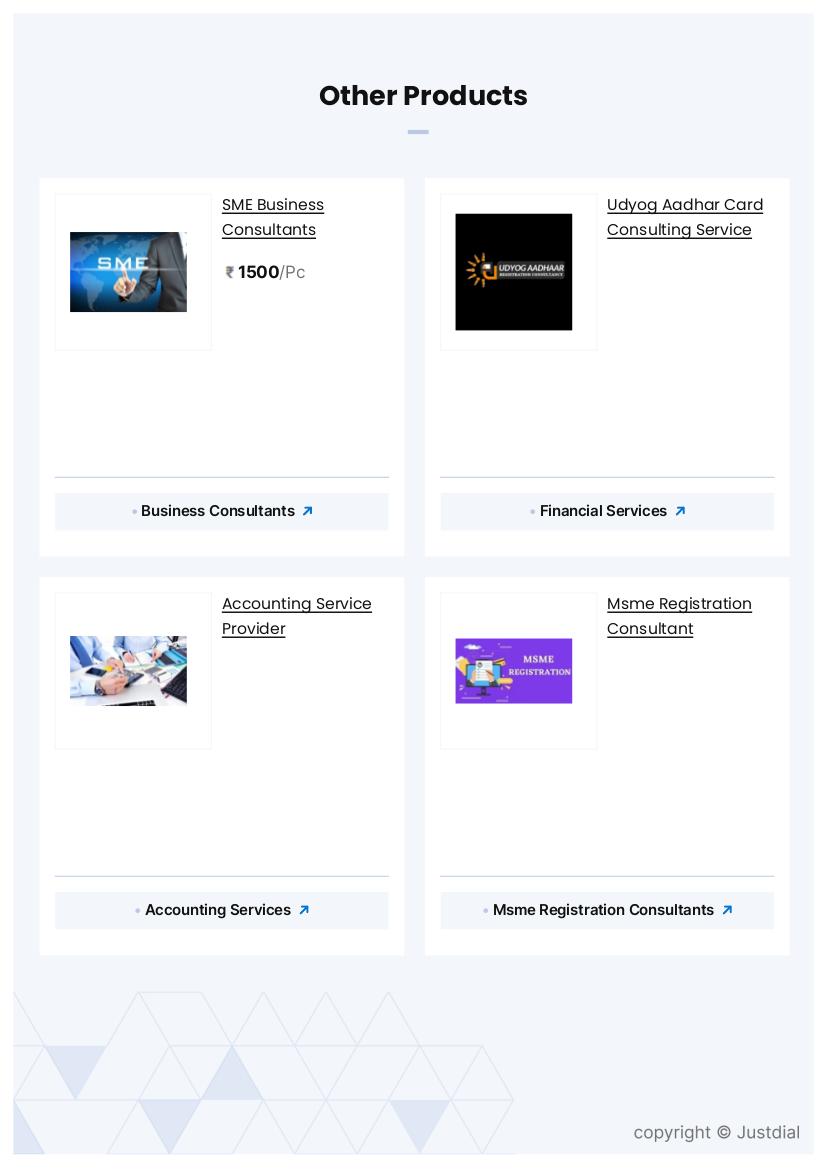Click the Business Consultants category button
827x1170 pixels.
click(222, 511)
